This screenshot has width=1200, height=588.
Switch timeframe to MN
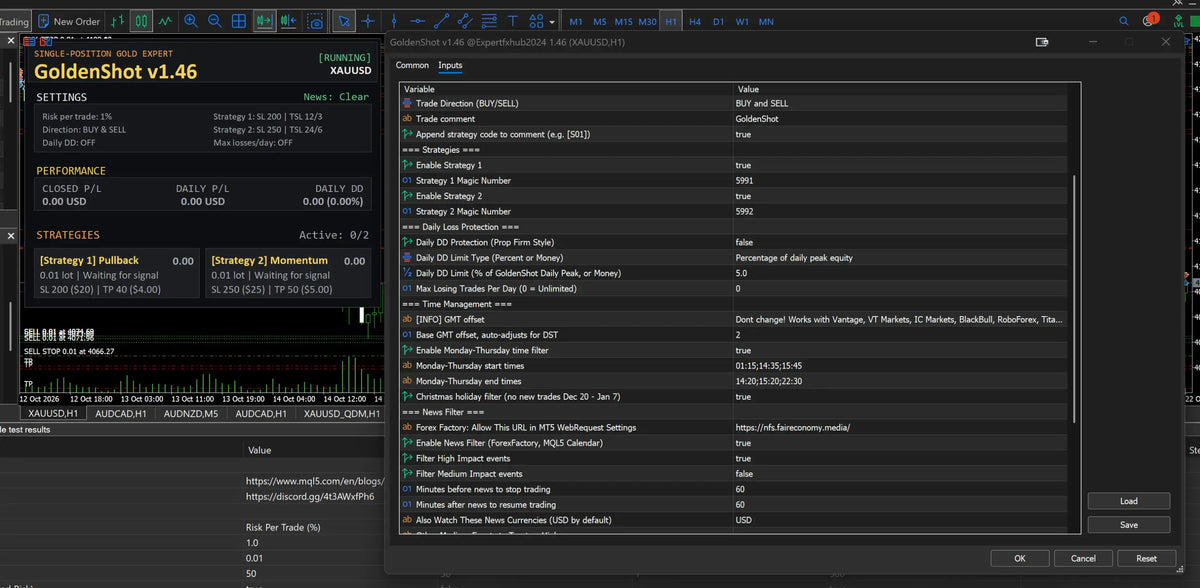(x=766, y=21)
